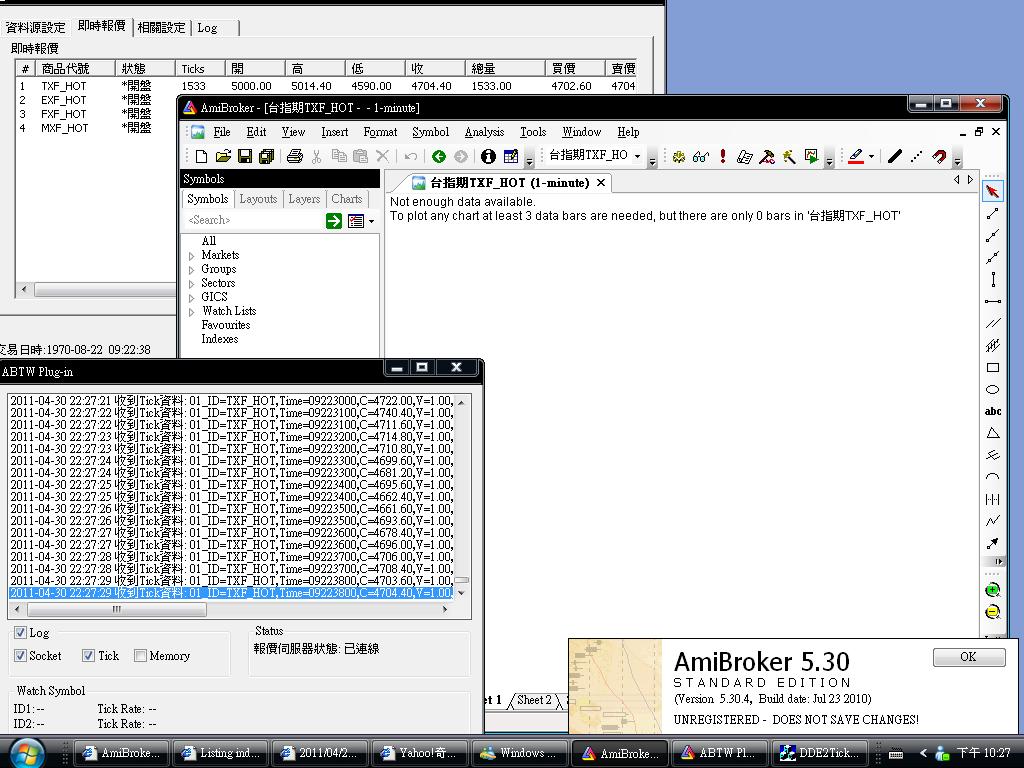Viewport: 1024px width, 768px height.
Task: Open the Windows Start button
Action: 27,753
